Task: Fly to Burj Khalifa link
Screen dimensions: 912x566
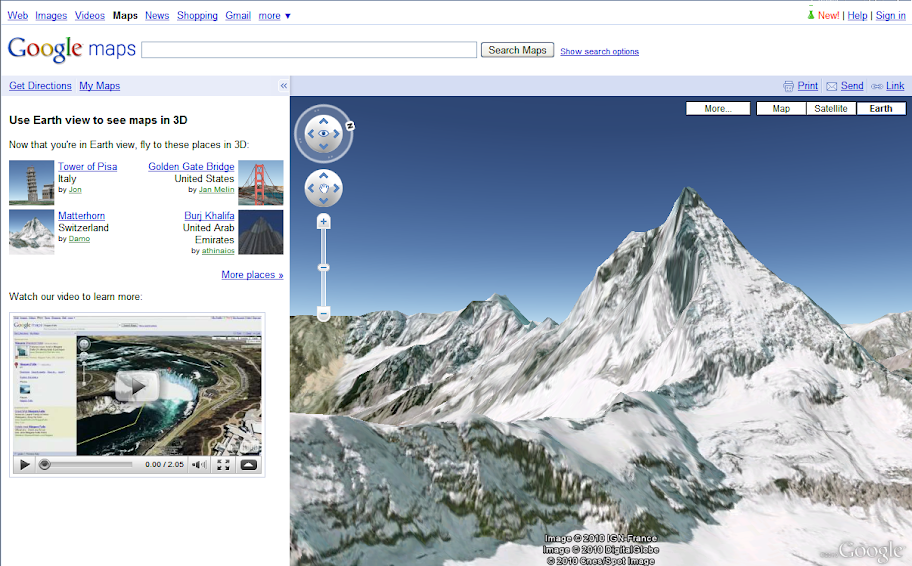Action: coord(209,216)
